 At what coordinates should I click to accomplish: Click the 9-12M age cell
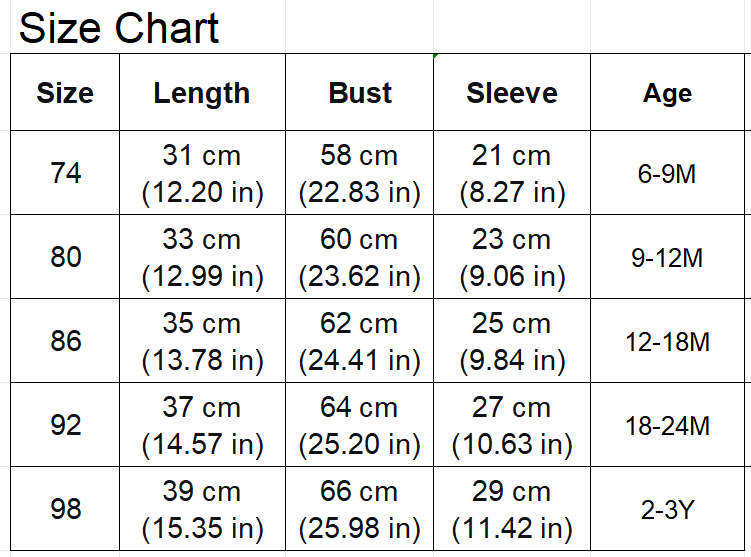pyautogui.click(x=667, y=257)
